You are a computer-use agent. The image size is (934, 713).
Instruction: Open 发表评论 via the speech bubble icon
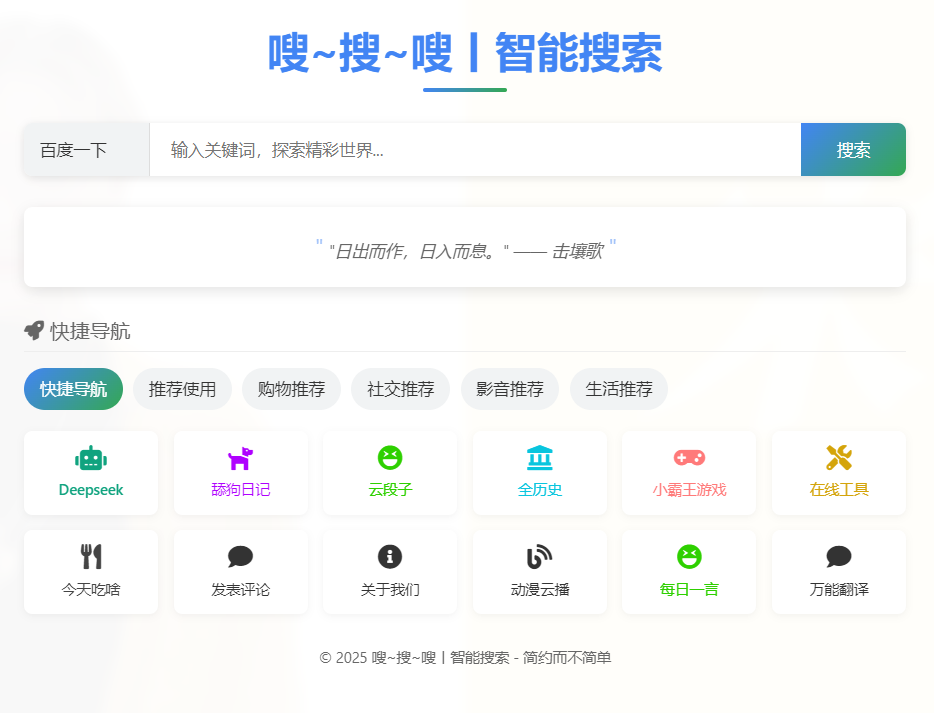tap(240, 557)
